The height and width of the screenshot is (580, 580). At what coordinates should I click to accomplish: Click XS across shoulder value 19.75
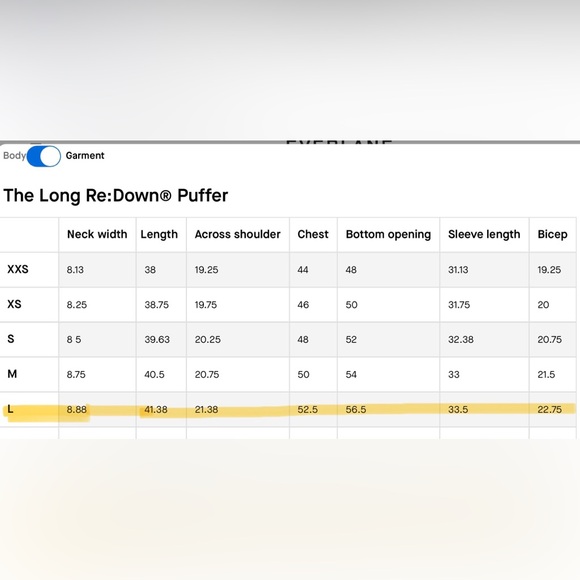[206, 305]
